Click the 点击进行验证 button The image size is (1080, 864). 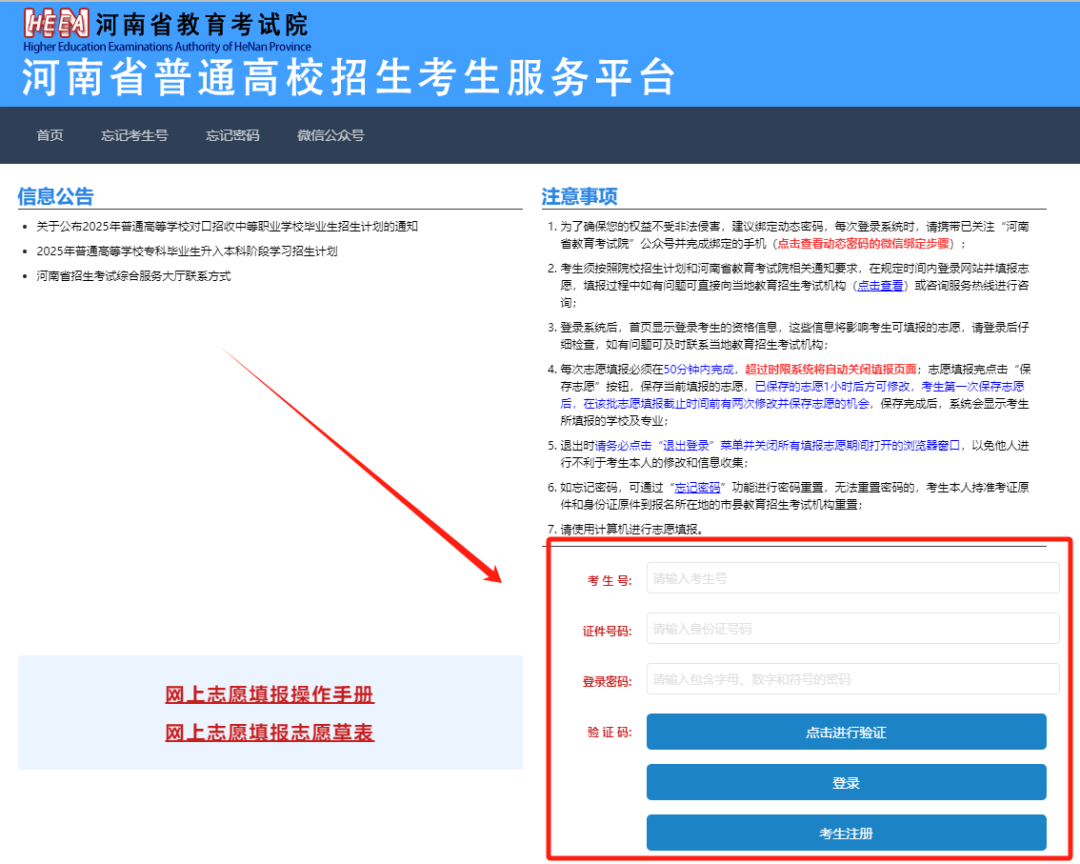click(846, 732)
